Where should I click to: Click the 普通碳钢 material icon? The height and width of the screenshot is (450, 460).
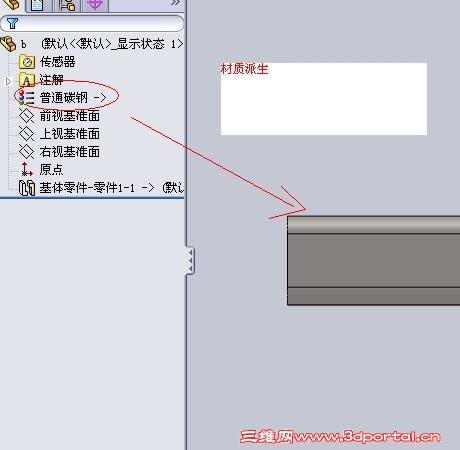[x=26, y=98]
